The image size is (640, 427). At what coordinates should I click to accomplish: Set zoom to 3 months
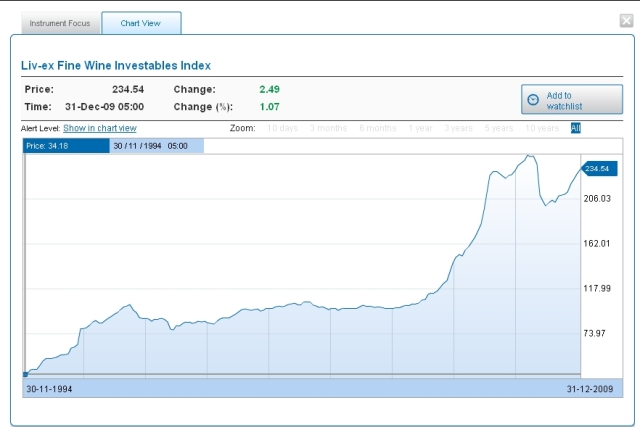click(329, 128)
